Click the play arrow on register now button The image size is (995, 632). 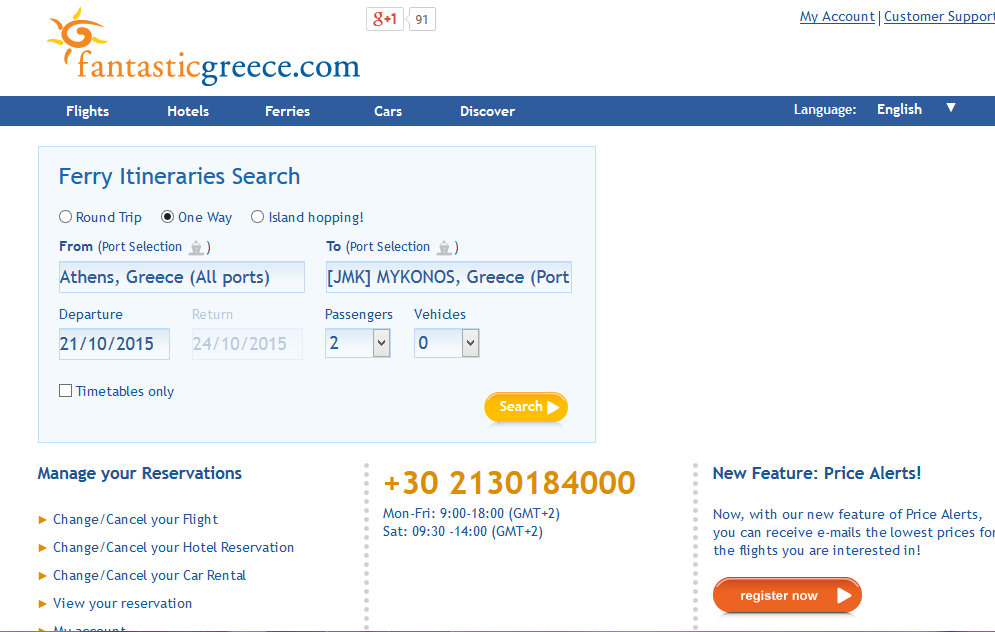point(844,595)
